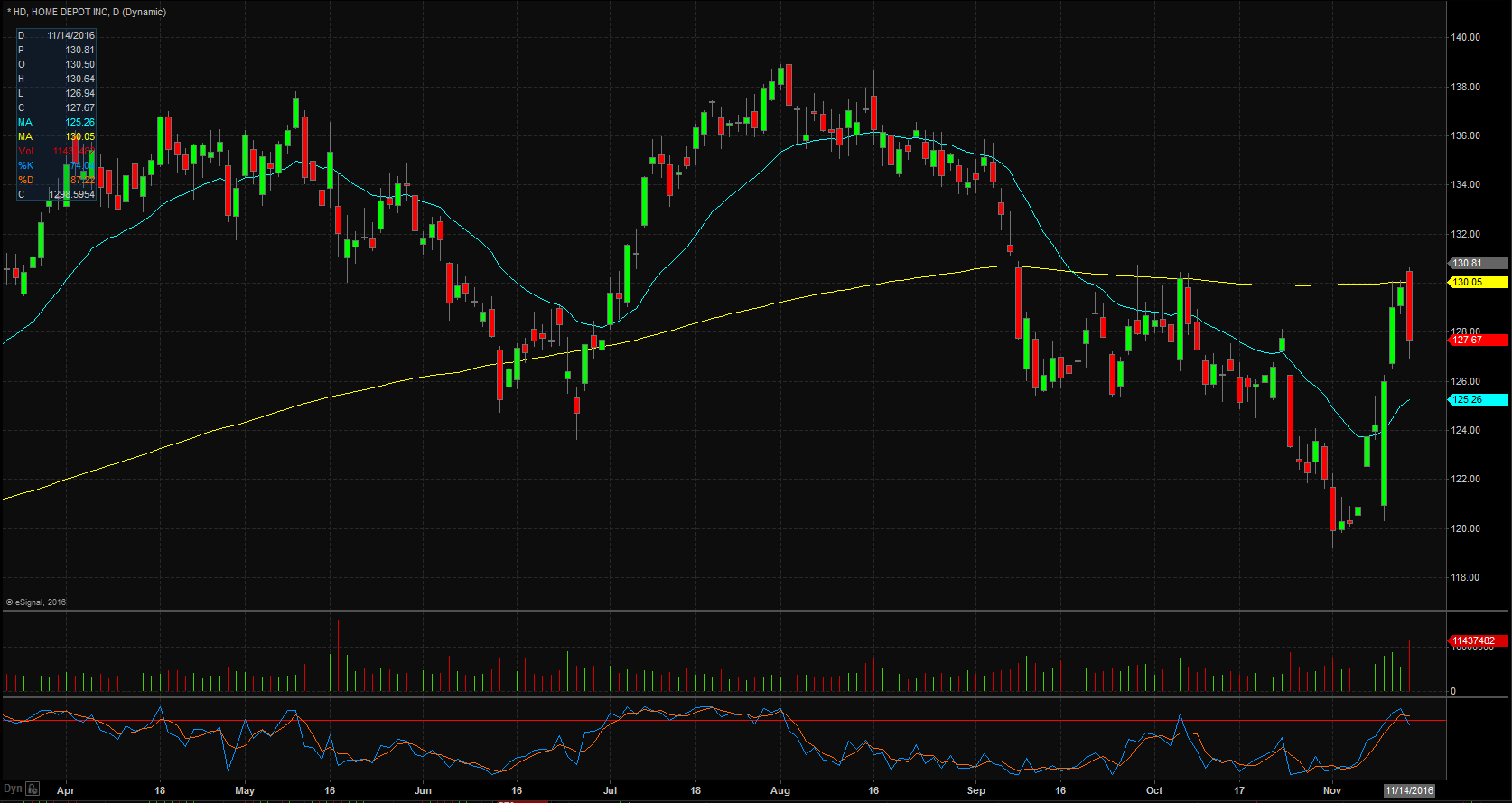Viewport: 1512px width, 803px height.
Task: Click the 120.00 price axis label
Action: click(1465, 529)
